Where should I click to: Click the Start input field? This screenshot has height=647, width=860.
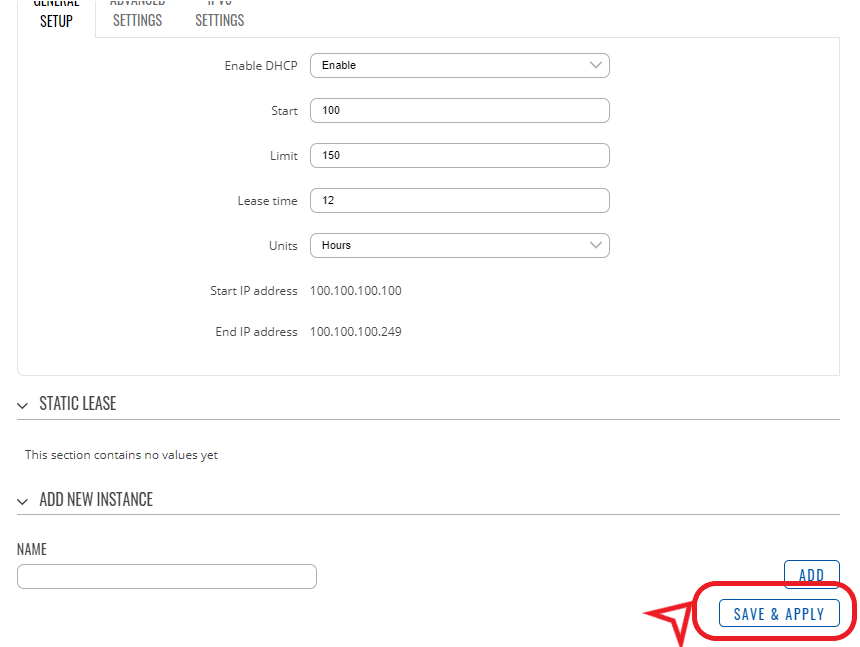tap(459, 110)
